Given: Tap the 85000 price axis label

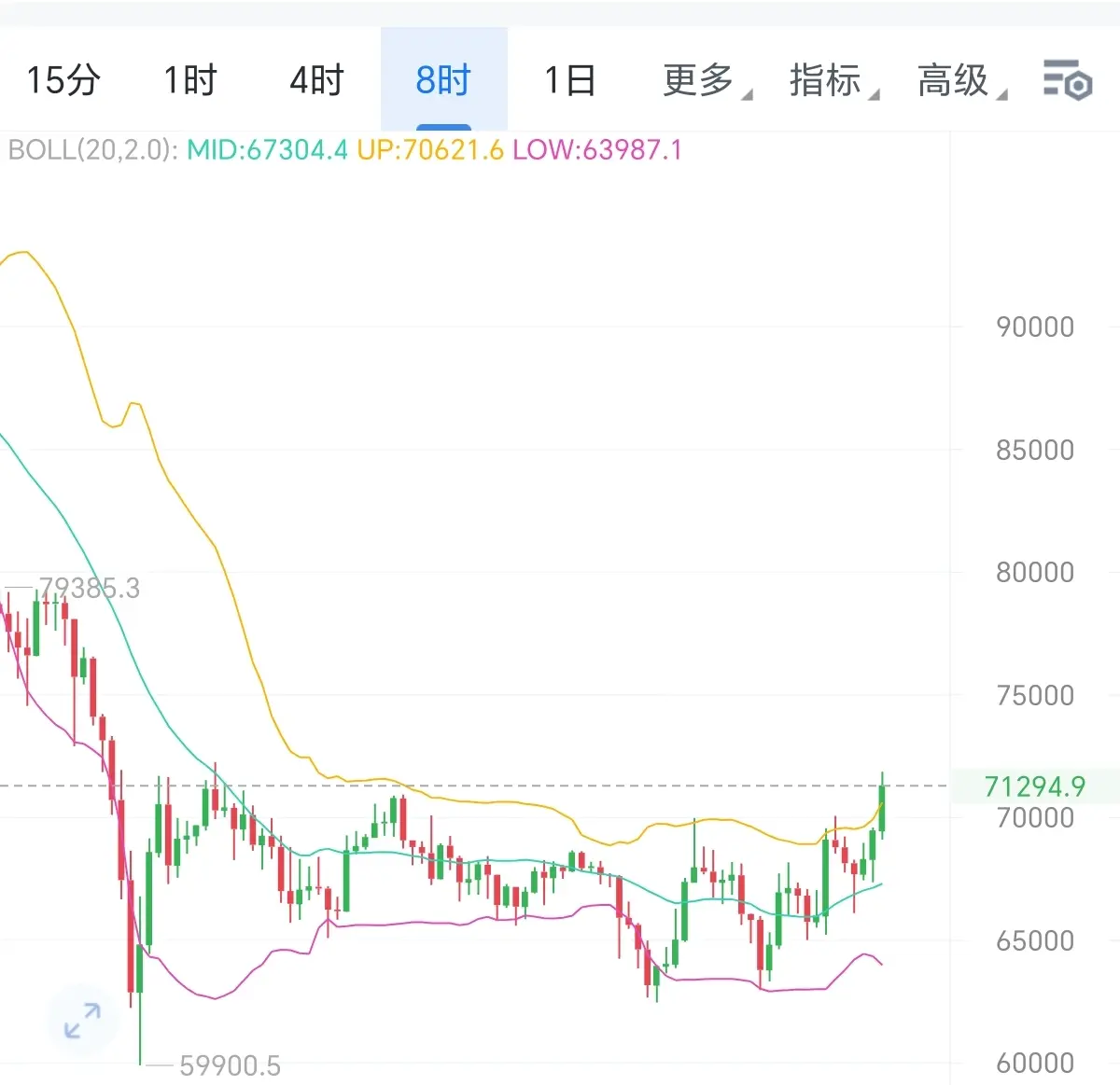Looking at the screenshot, I should 1035,450.
